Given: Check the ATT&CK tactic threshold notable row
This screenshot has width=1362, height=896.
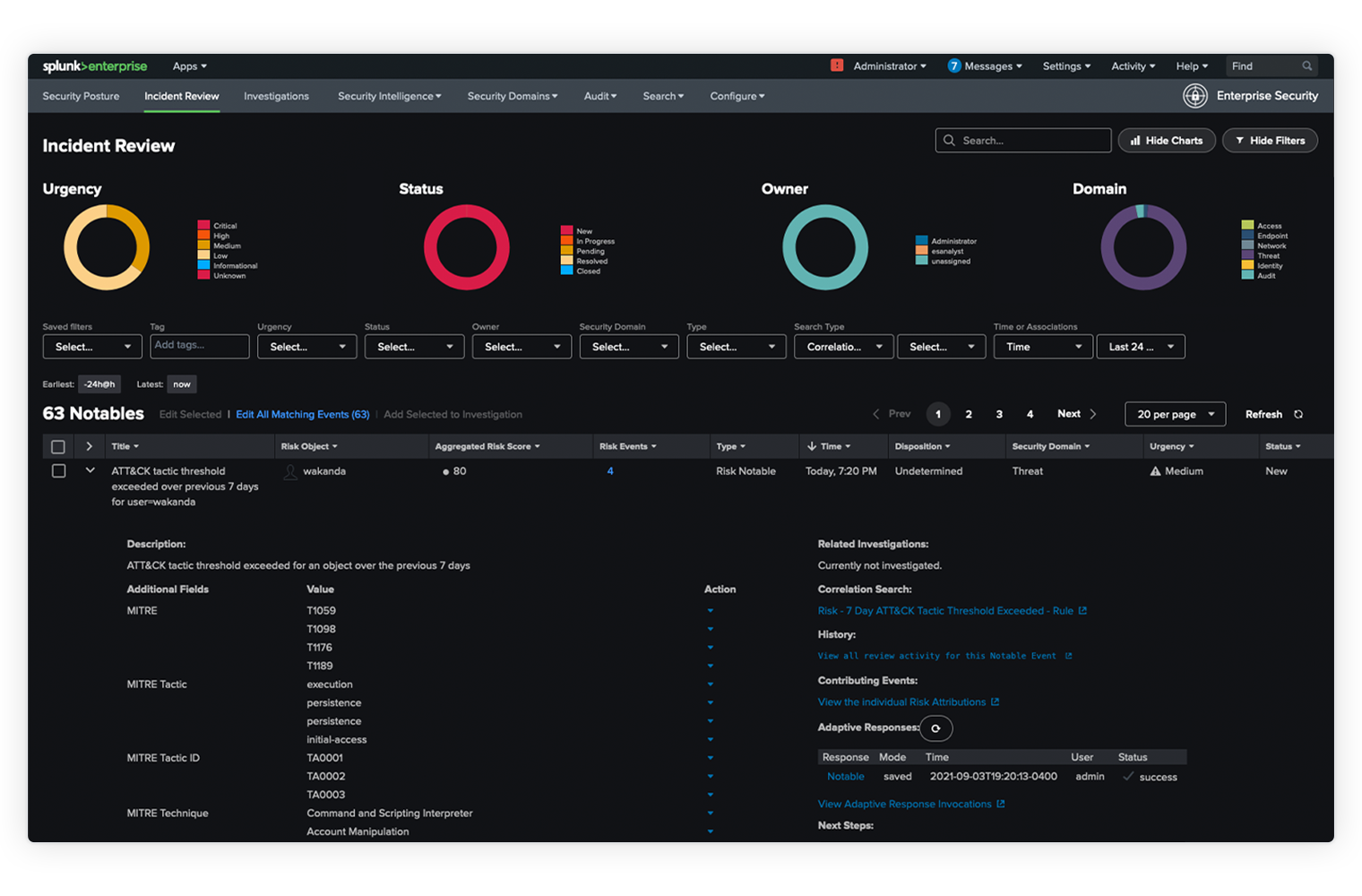Looking at the screenshot, I should click(x=58, y=470).
